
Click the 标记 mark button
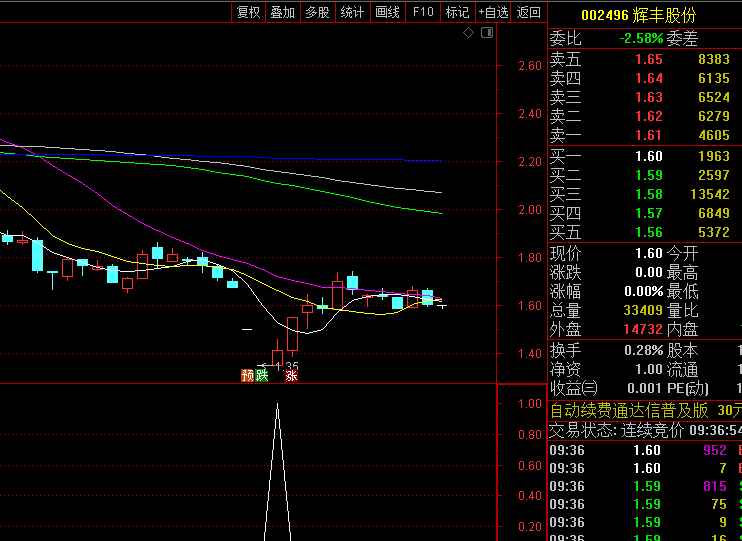457,12
